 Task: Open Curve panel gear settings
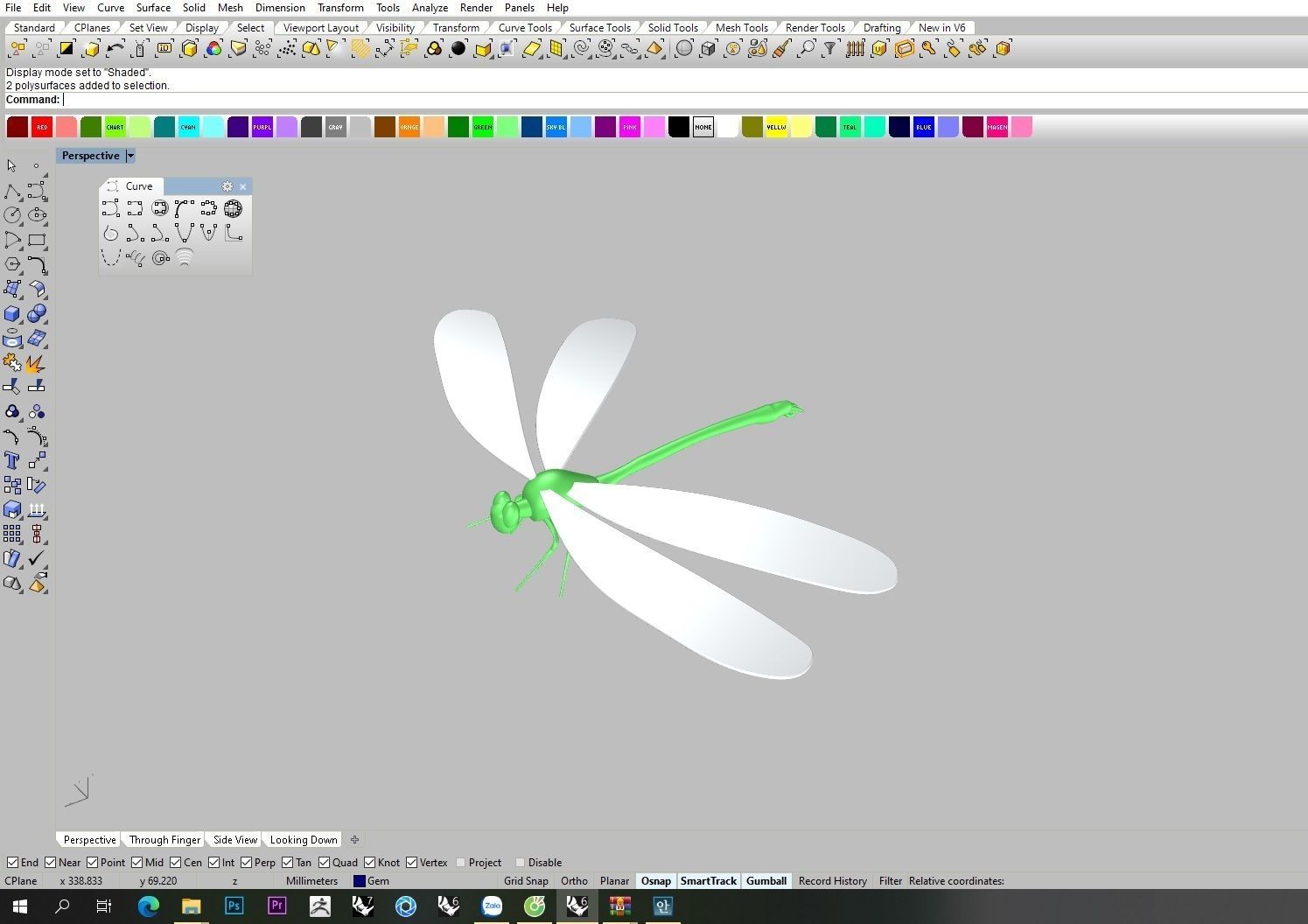tap(227, 186)
